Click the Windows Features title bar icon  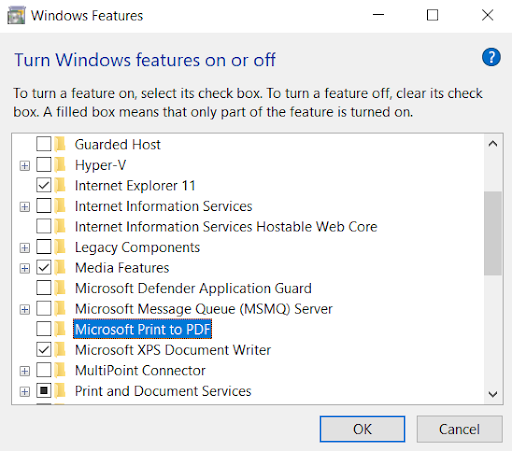16,16
